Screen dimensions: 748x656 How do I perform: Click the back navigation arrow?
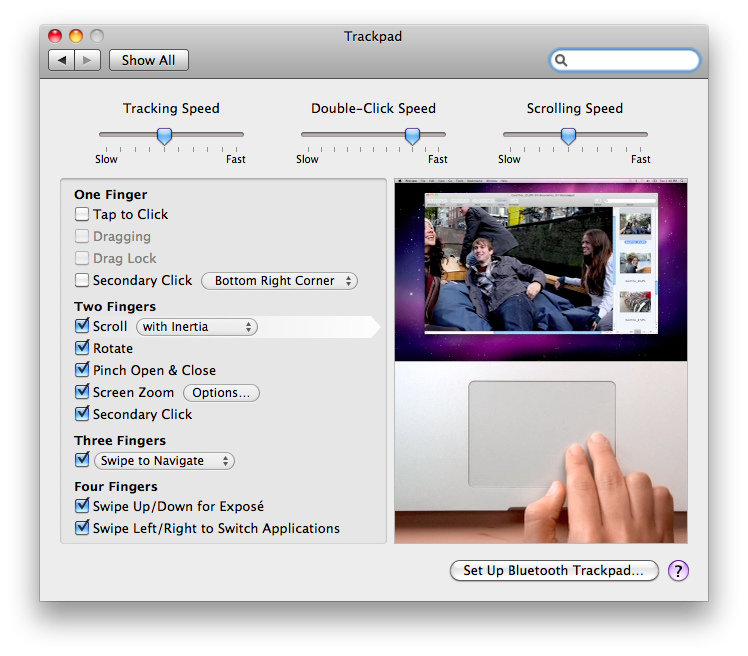click(x=62, y=60)
